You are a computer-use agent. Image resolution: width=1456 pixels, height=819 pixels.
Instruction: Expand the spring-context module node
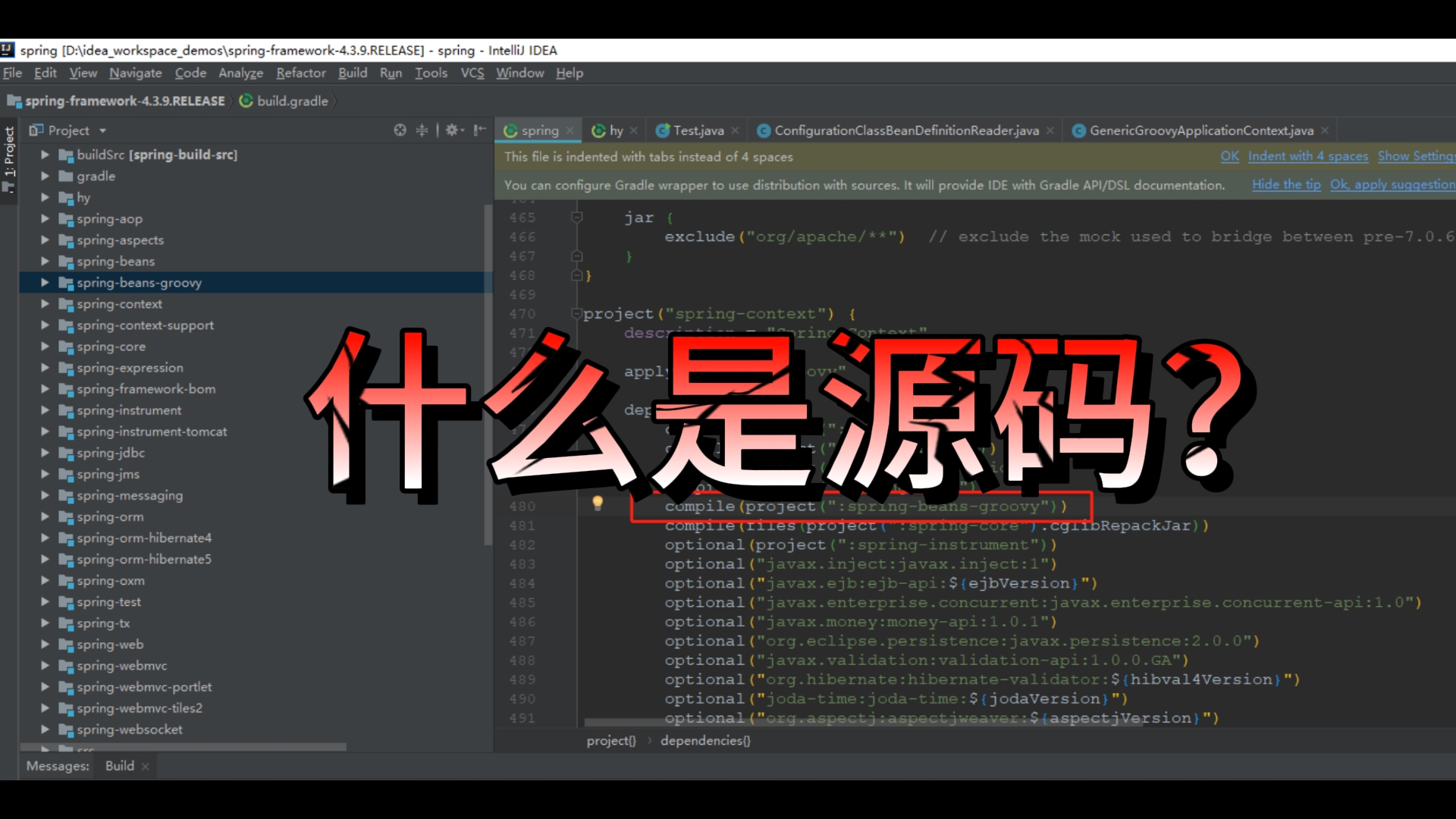(45, 303)
